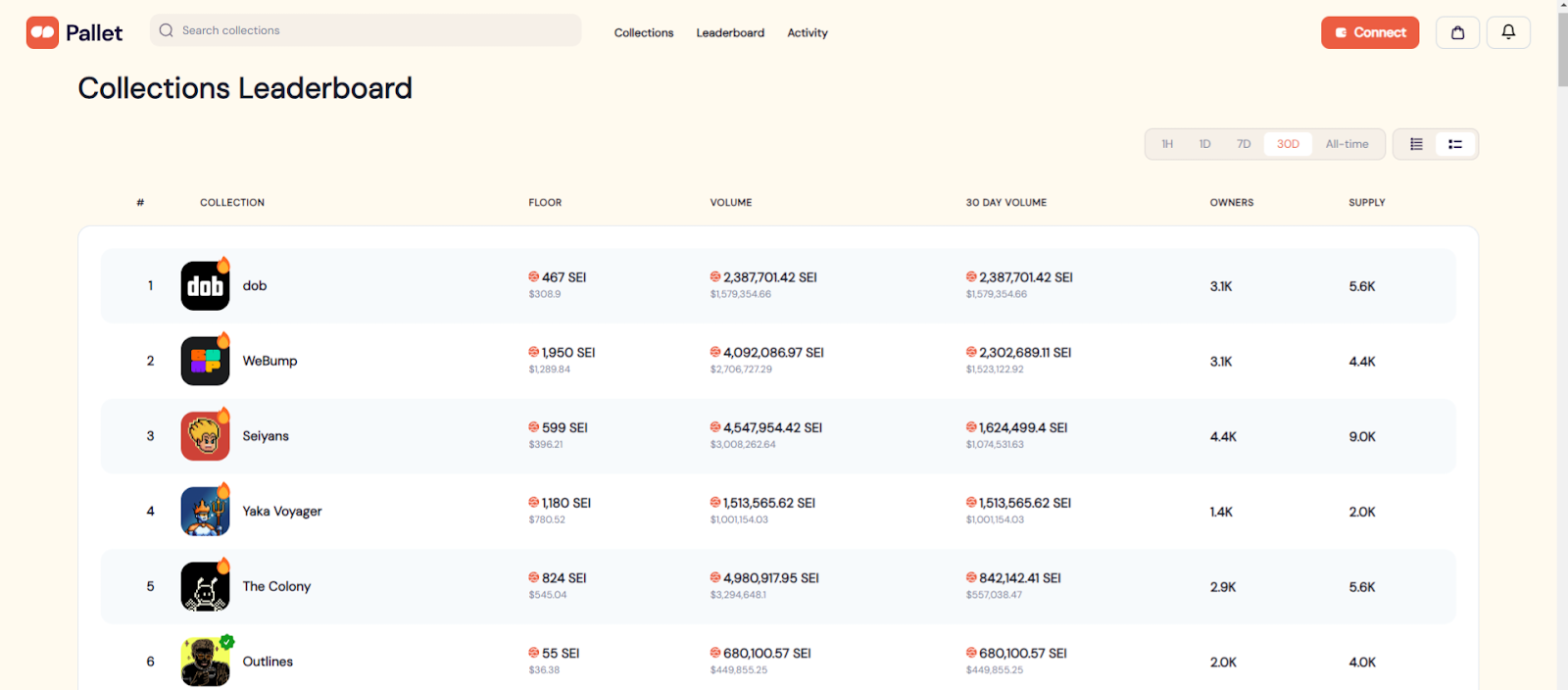Click the $1,289.84 floor price text
The height and width of the screenshot is (690, 1568).
coord(549,370)
